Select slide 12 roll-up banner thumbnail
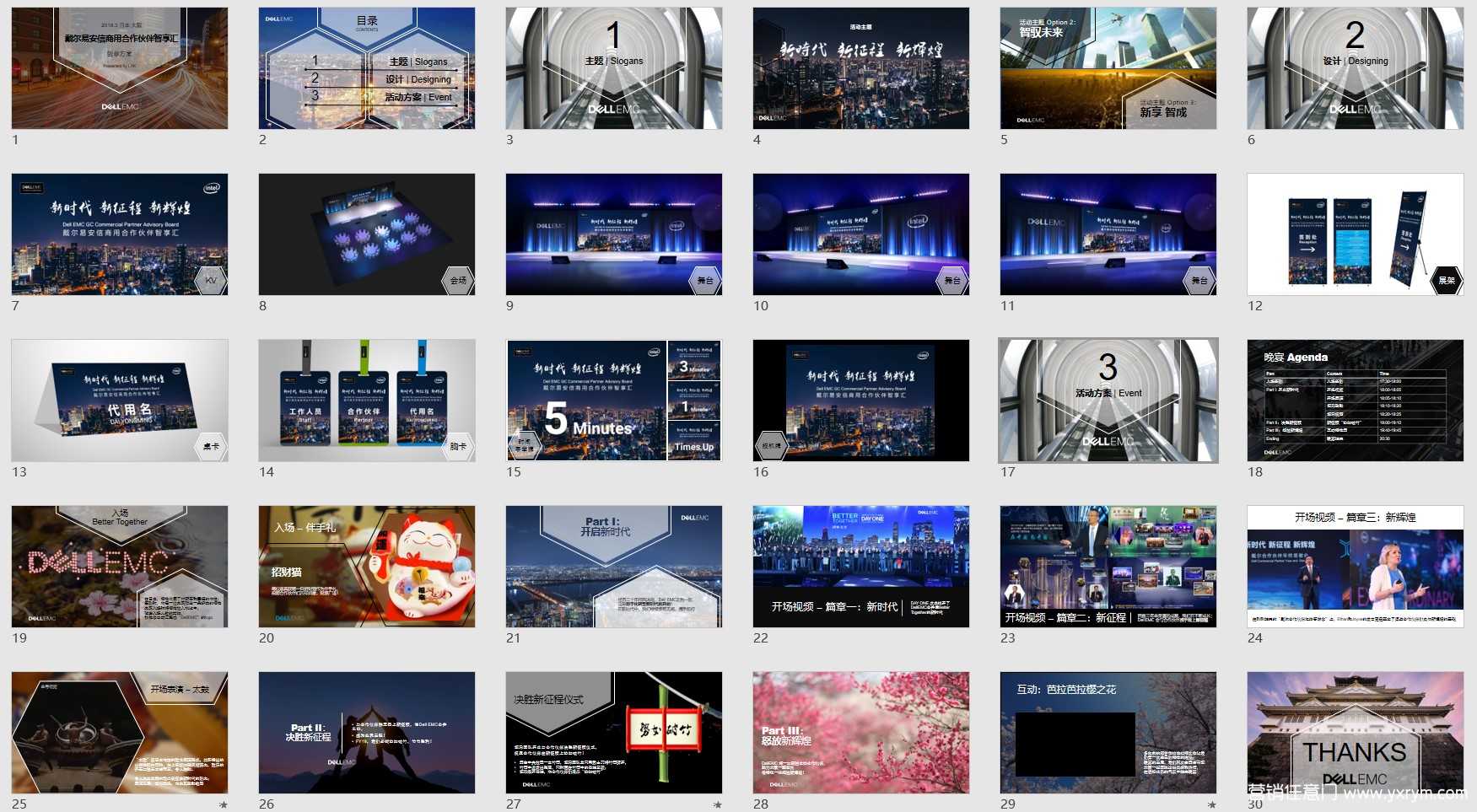Viewport: 1477px width, 812px height. click(1356, 234)
